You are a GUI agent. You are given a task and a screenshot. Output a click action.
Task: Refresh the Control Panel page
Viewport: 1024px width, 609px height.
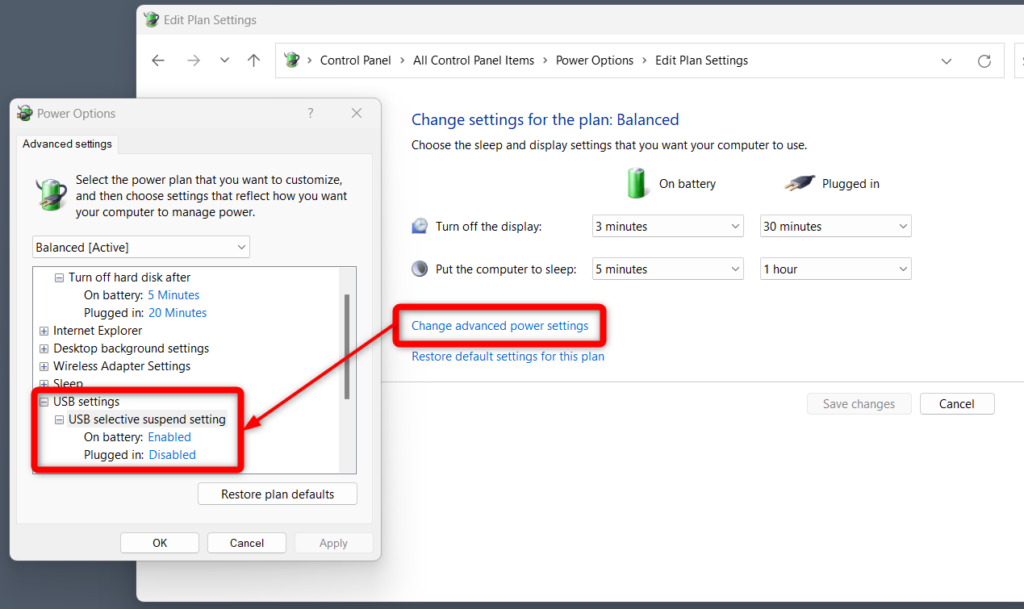pyautogui.click(x=983, y=60)
